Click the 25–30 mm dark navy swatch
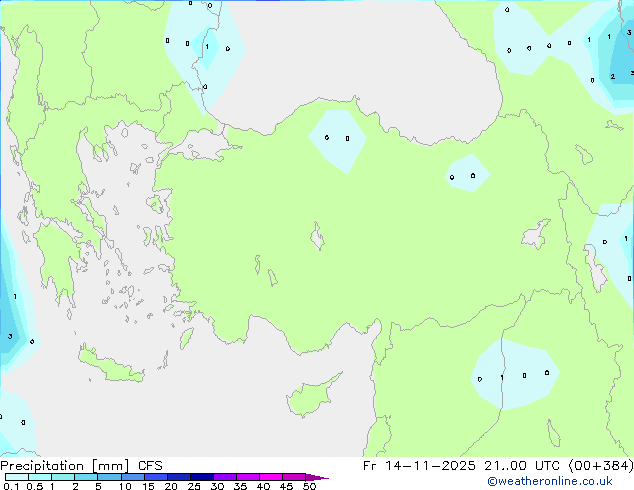 coord(202,477)
